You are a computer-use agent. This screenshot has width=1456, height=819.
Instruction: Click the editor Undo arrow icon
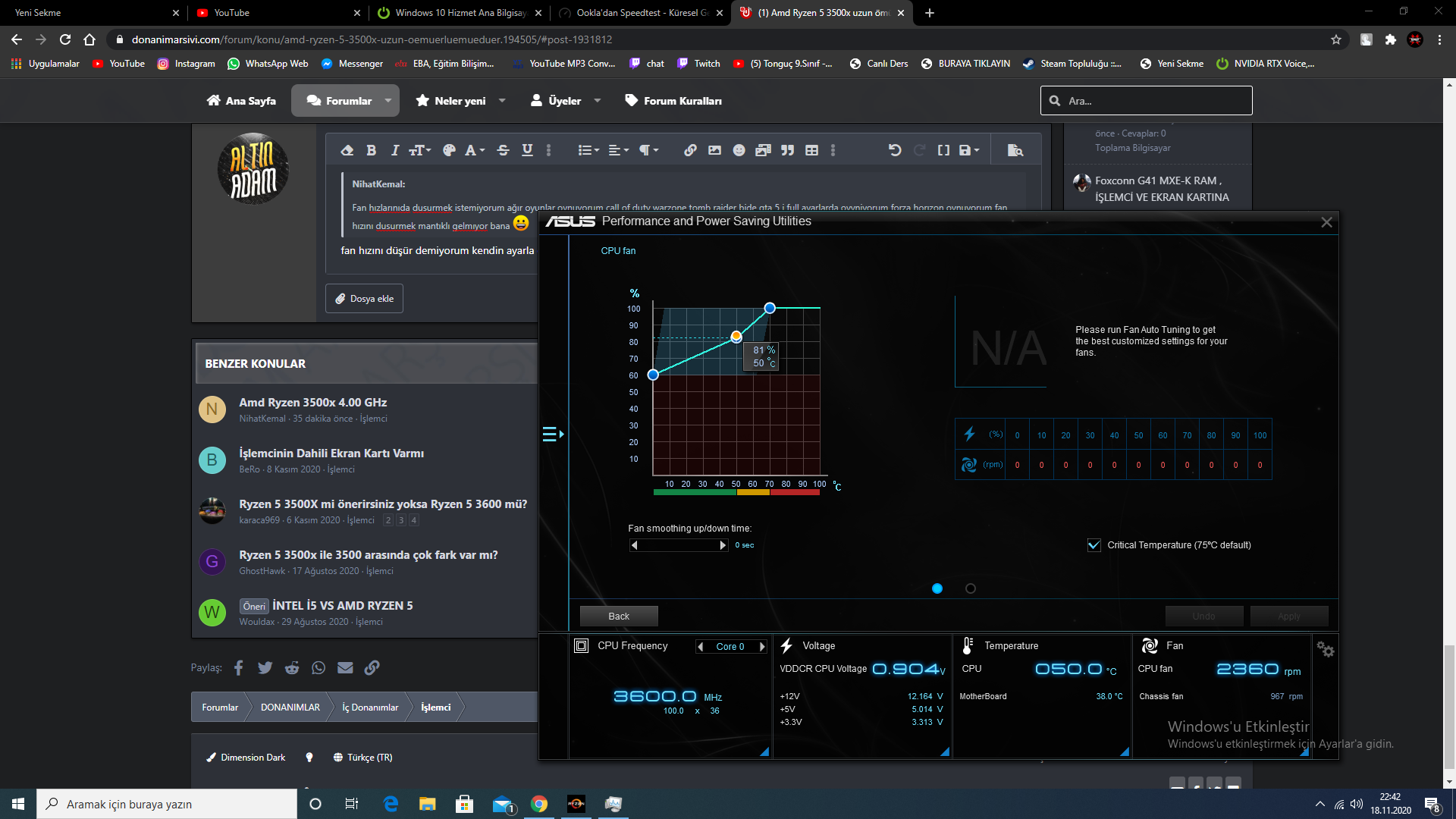pyautogui.click(x=895, y=150)
